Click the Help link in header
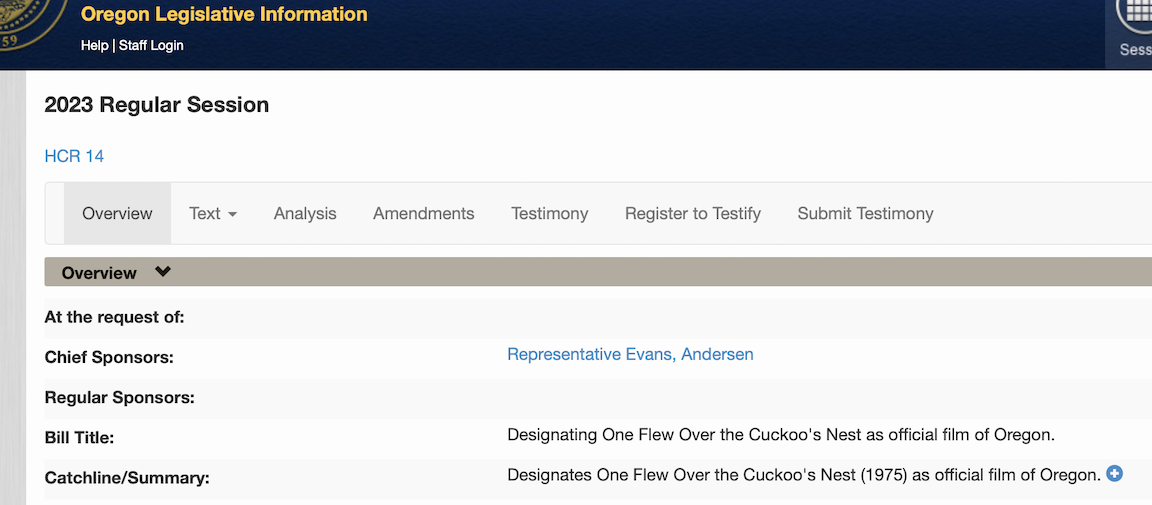The image size is (1152, 505). tap(94, 45)
